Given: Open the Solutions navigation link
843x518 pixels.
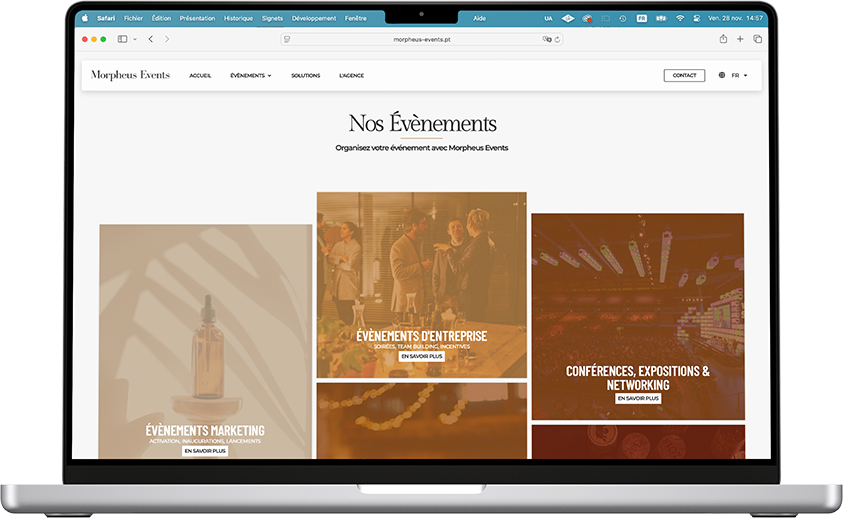Looking at the screenshot, I should [x=305, y=75].
